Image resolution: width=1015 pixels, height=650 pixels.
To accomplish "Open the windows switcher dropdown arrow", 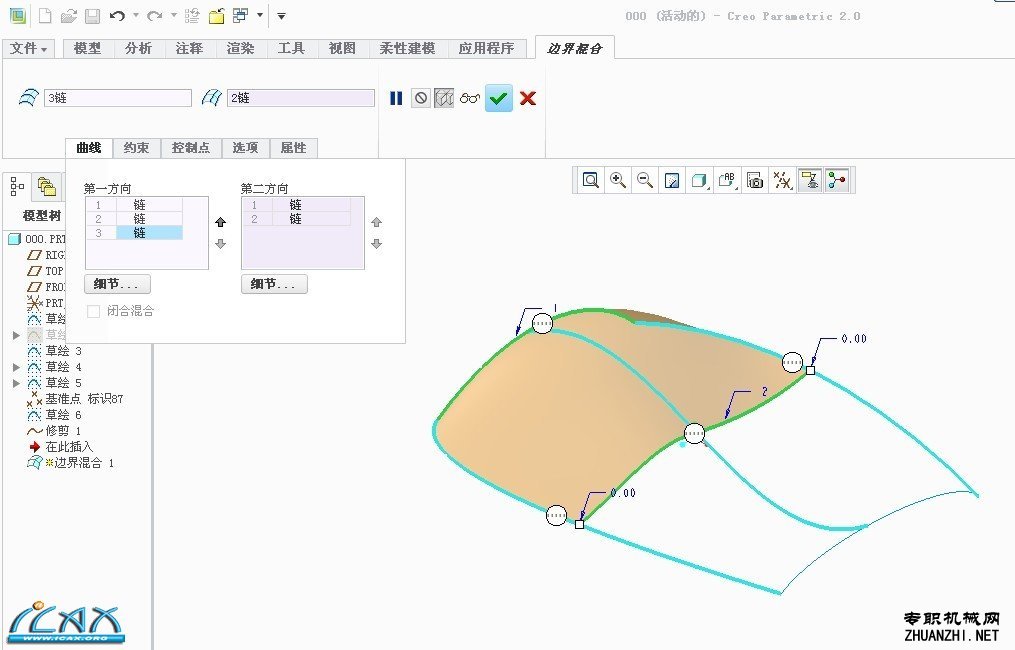I will click(260, 16).
